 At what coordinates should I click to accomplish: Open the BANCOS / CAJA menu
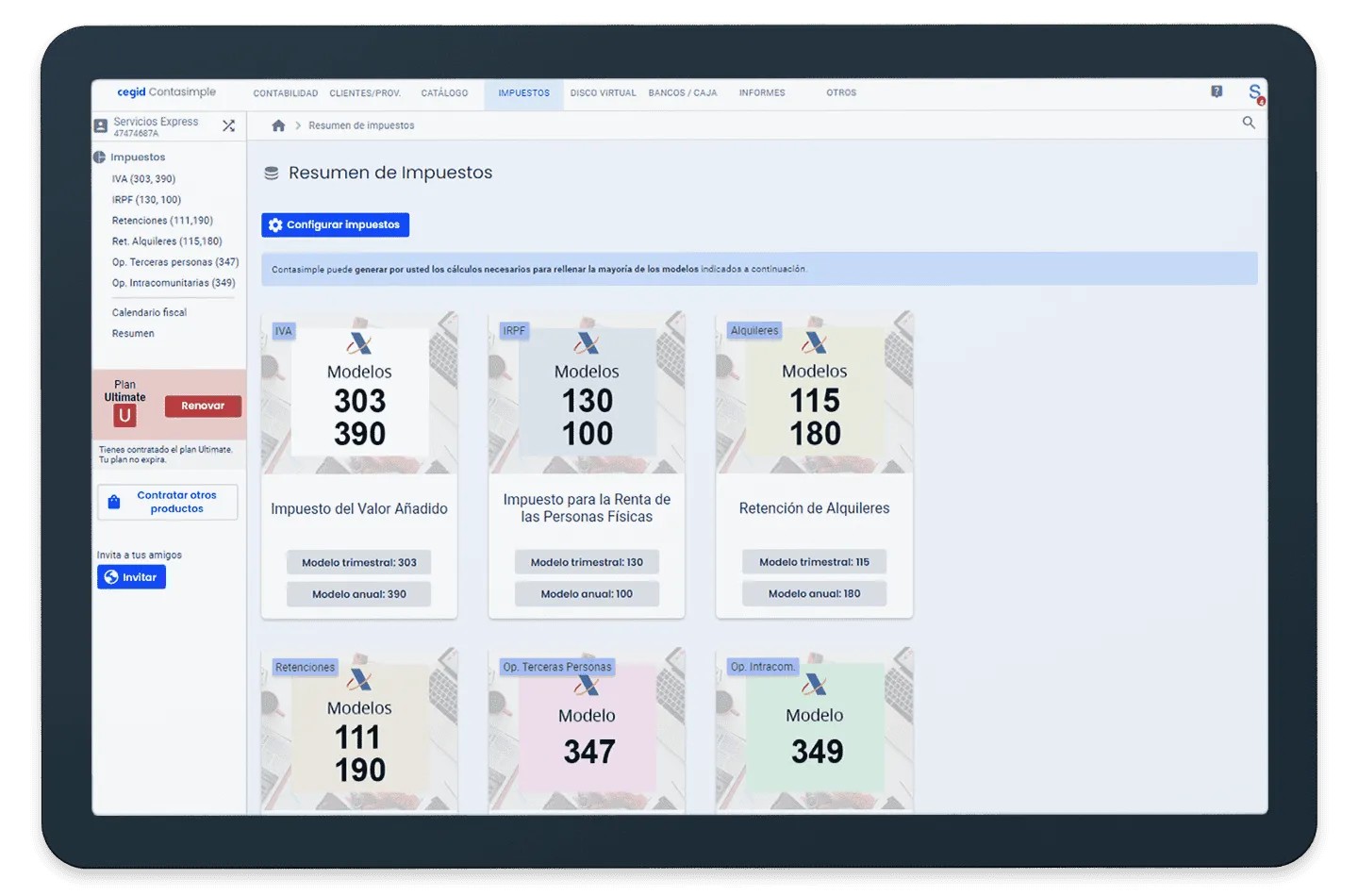[683, 93]
